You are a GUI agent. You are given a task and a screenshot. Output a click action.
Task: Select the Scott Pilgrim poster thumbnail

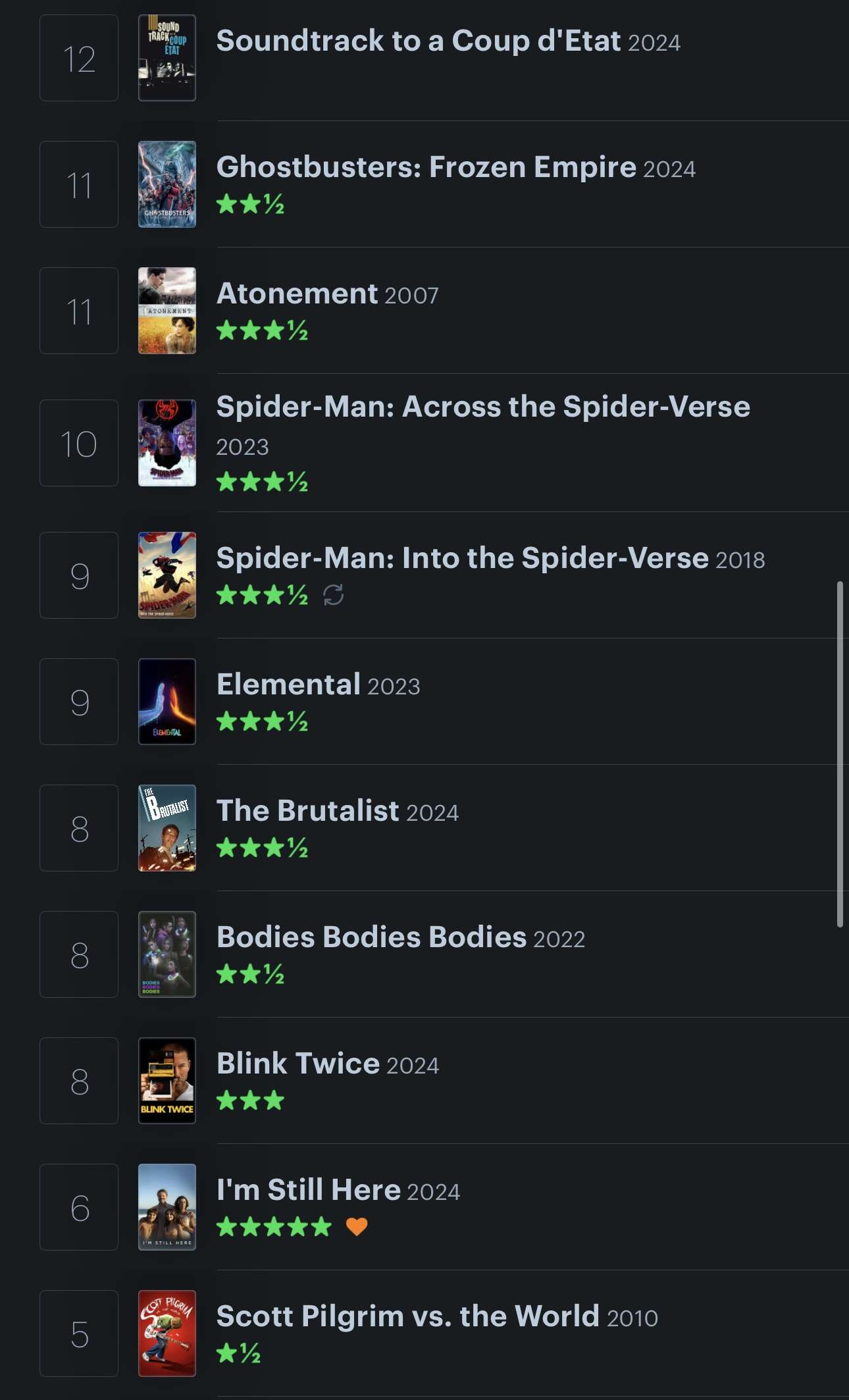(167, 1334)
